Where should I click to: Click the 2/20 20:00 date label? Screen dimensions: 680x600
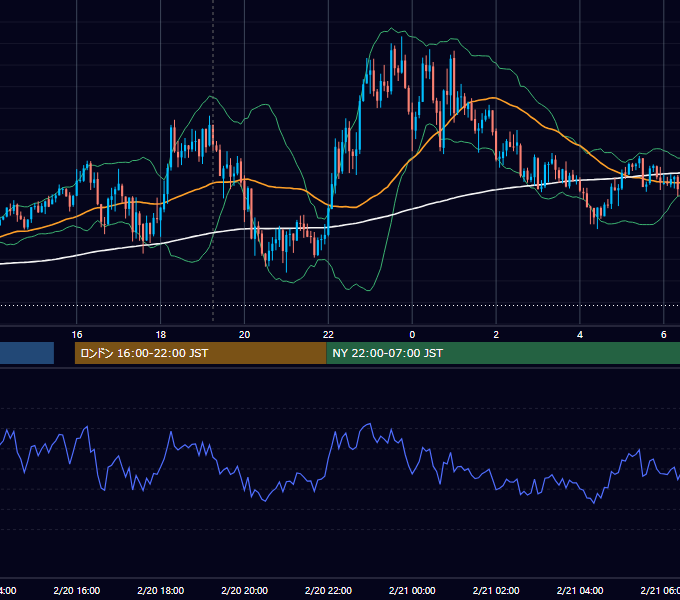tap(245, 590)
